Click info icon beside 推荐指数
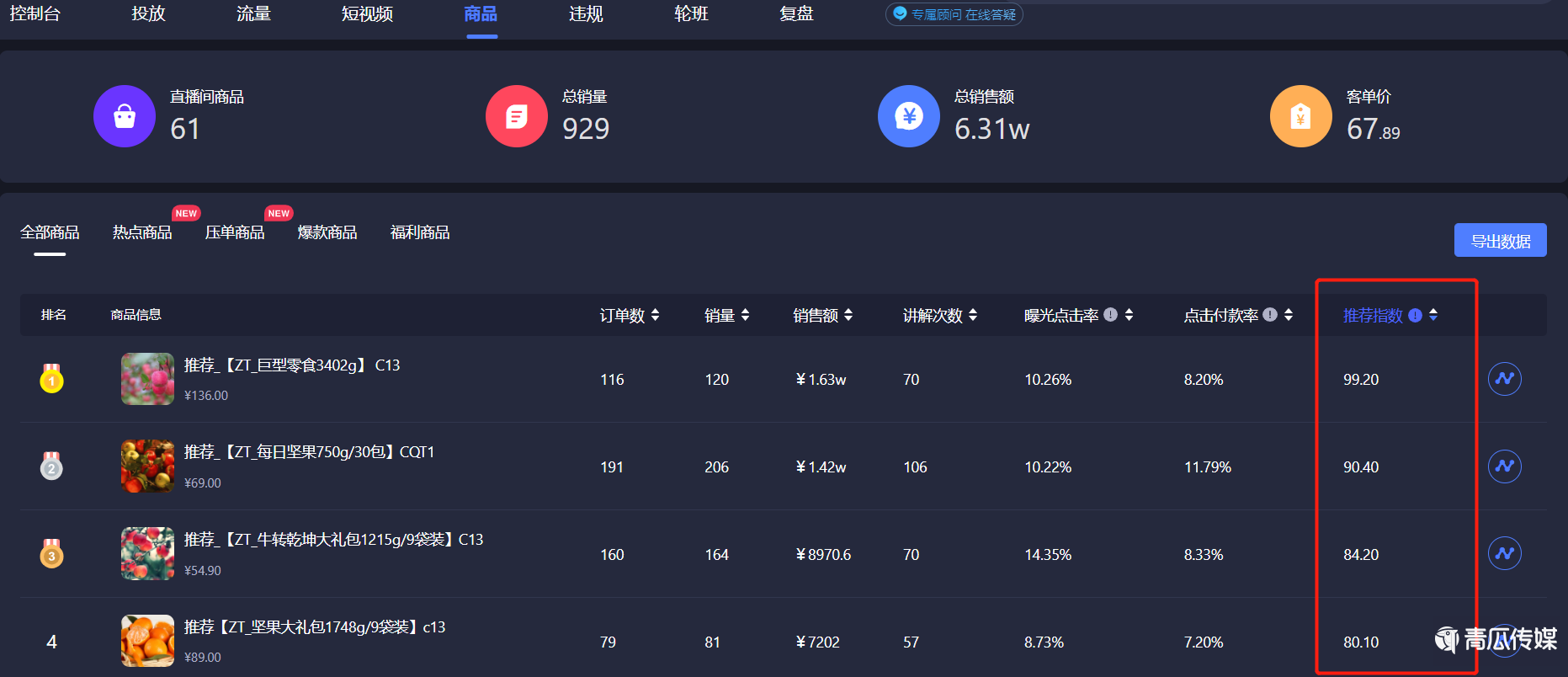 pyautogui.click(x=1415, y=316)
